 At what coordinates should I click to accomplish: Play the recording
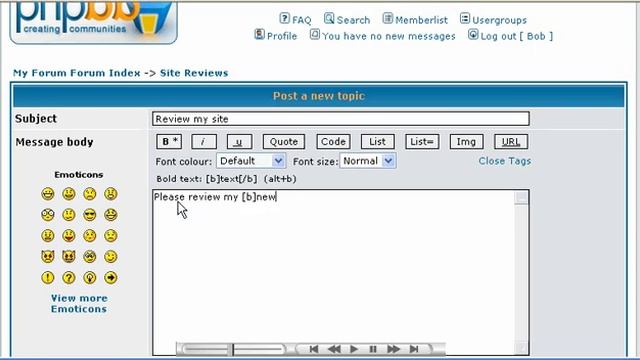(x=354, y=349)
